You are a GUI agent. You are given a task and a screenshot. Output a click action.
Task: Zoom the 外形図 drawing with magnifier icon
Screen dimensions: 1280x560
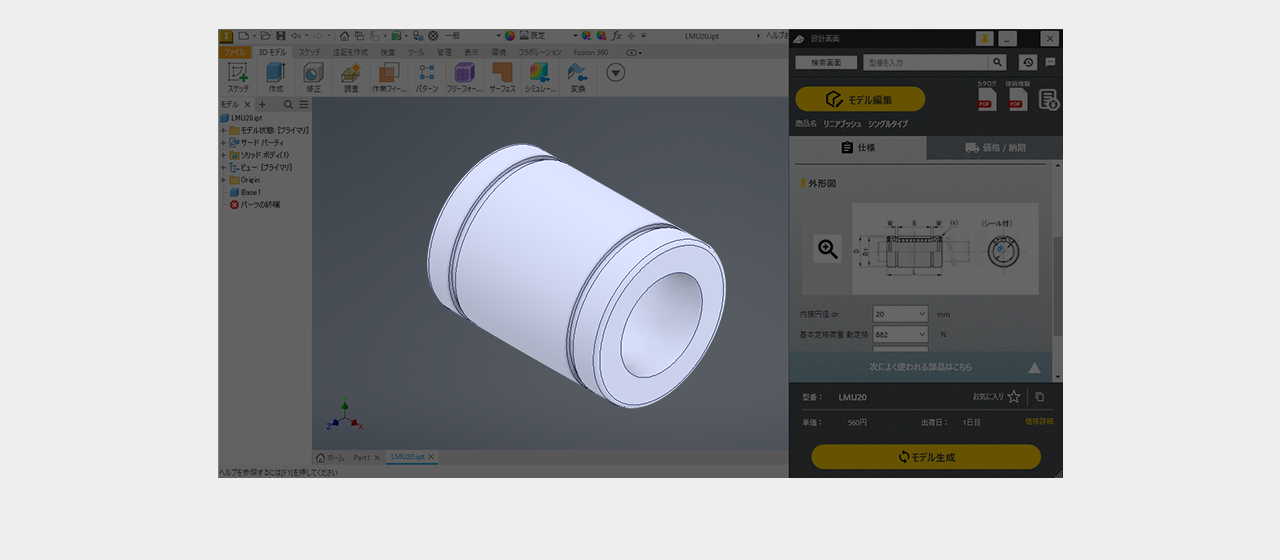(828, 249)
